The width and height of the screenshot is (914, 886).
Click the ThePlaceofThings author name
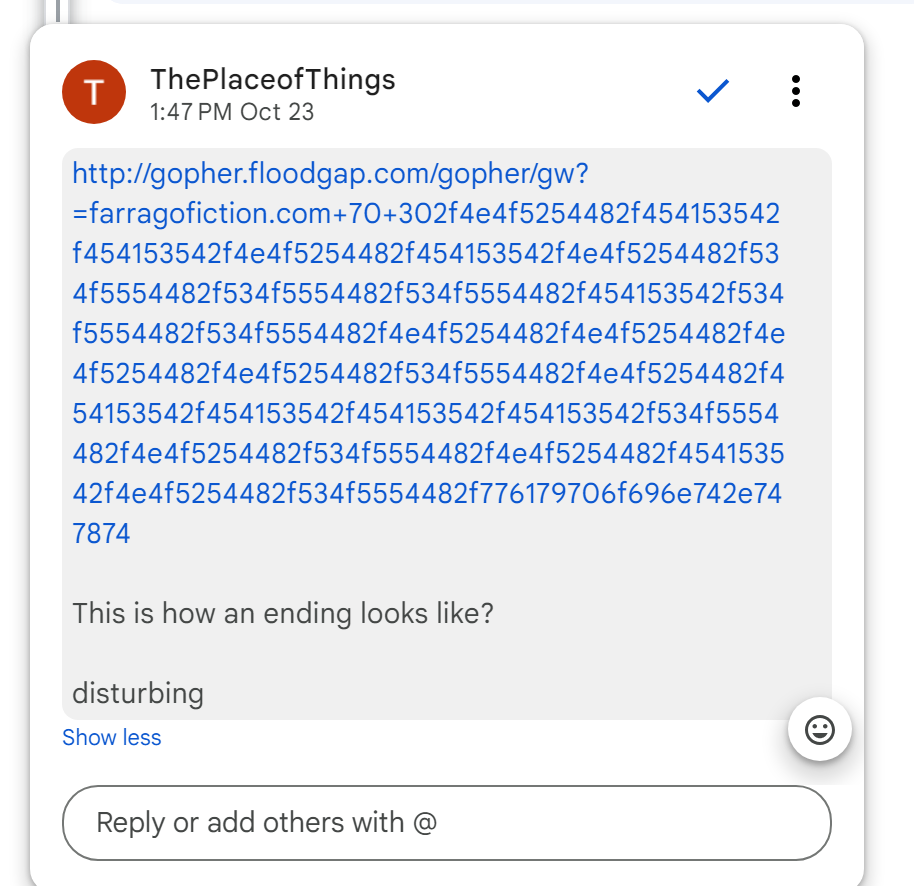pos(272,79)
